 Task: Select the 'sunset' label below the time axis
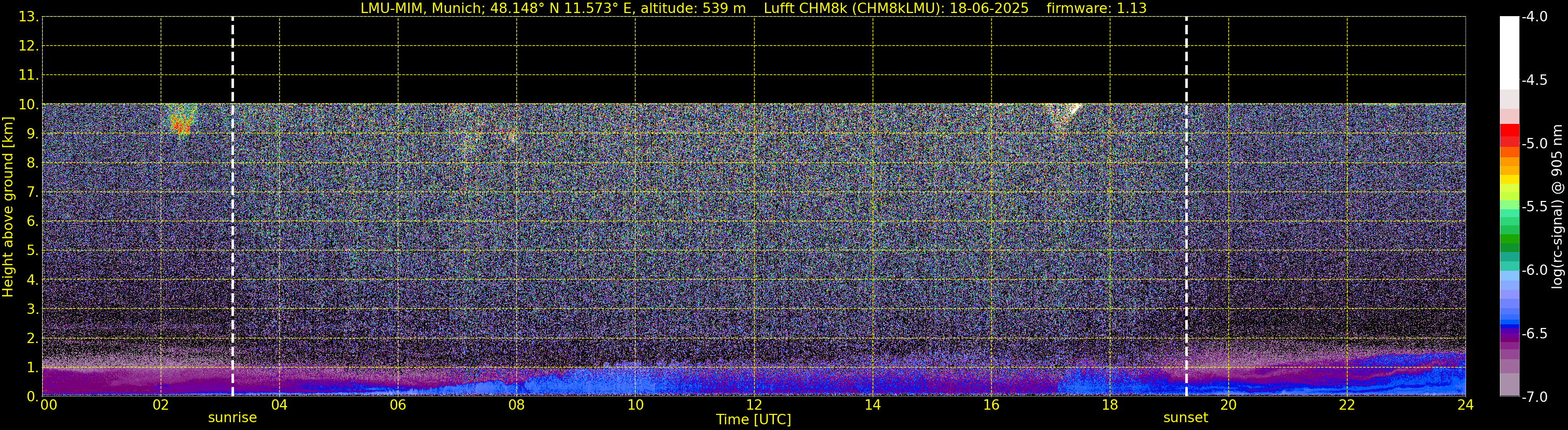point(1186,418)
